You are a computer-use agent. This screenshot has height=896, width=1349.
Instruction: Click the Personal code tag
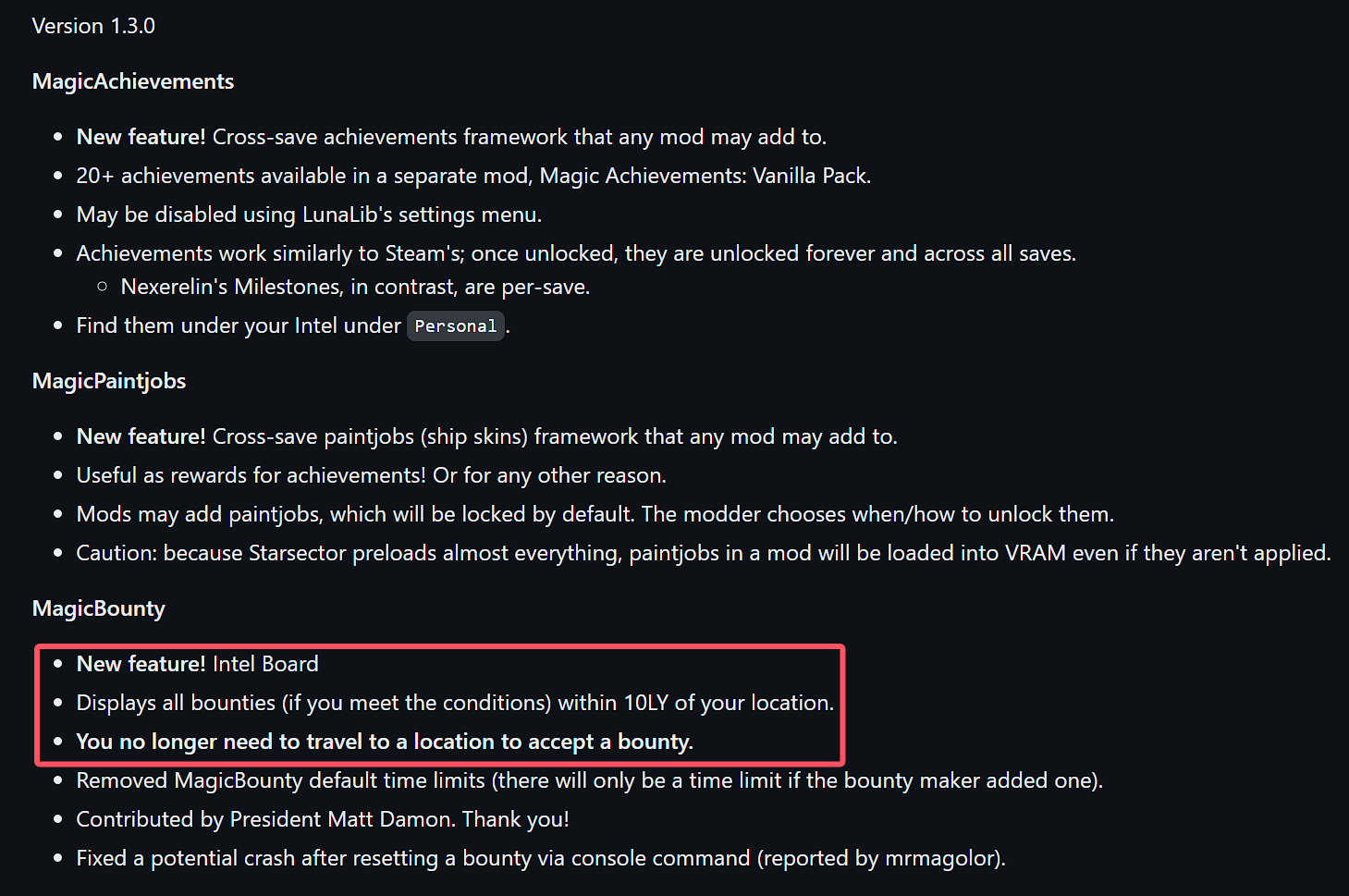tap(456, 325)
